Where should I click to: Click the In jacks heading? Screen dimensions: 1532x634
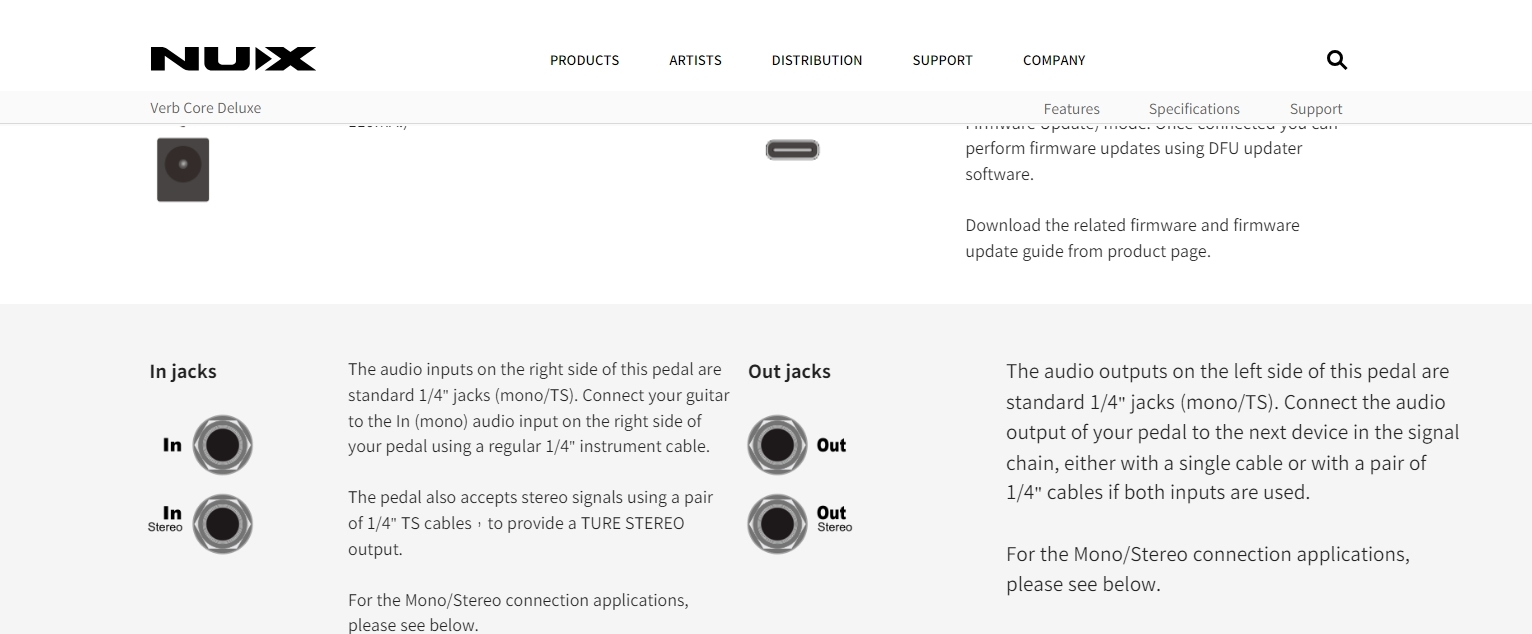point(183,371)
